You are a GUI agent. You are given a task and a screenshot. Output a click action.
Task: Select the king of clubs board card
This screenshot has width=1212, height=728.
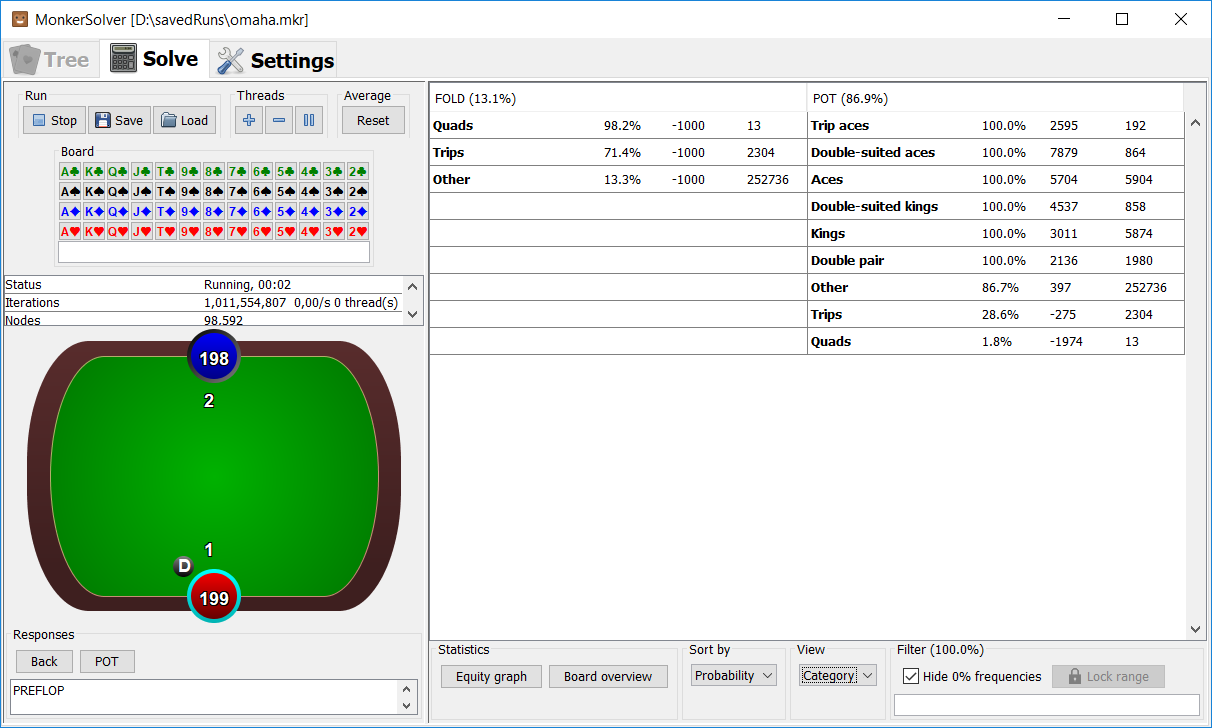(x=94, y=171)
